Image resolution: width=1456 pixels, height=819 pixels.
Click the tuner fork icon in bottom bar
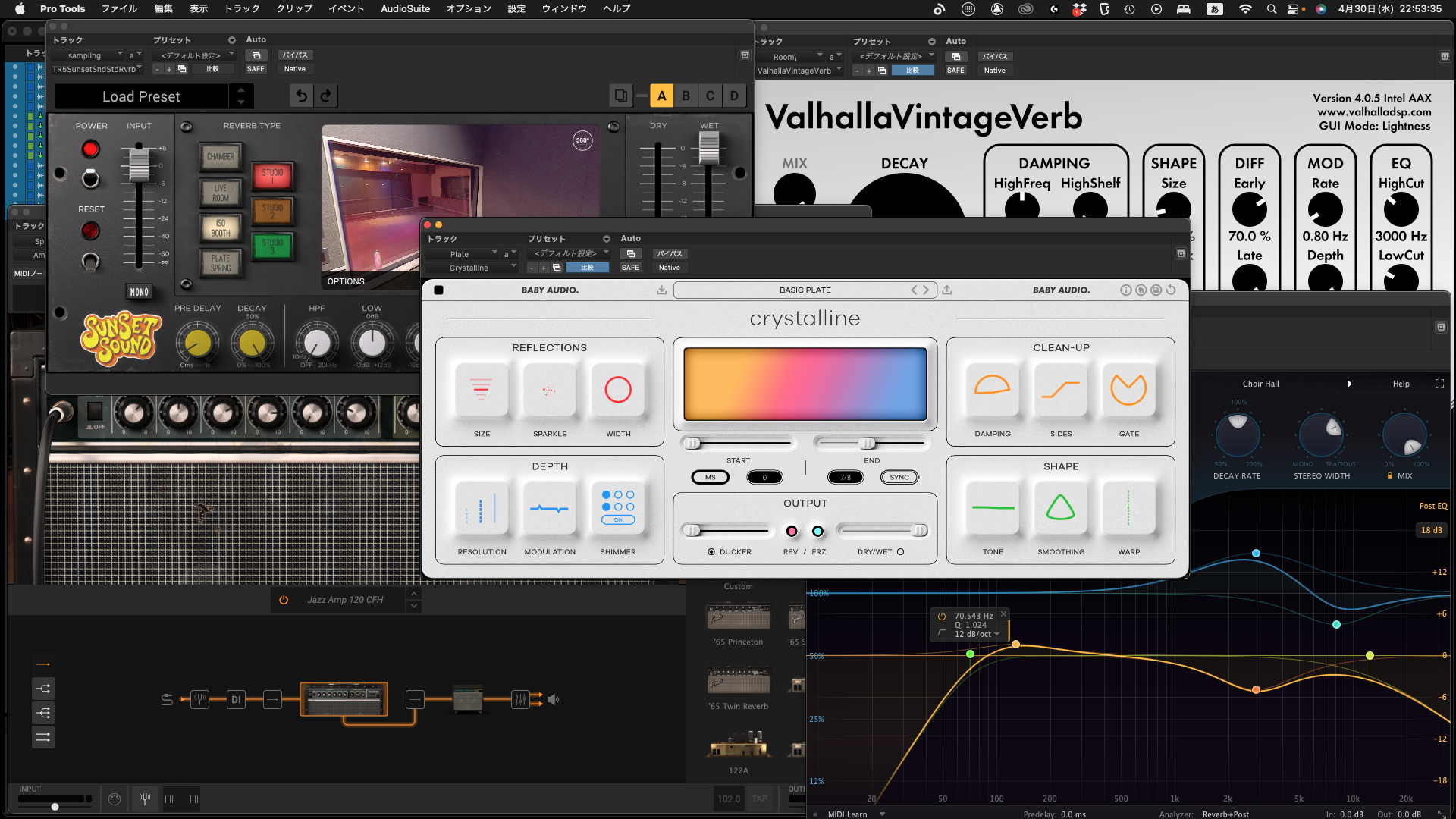tap(145, 799)
